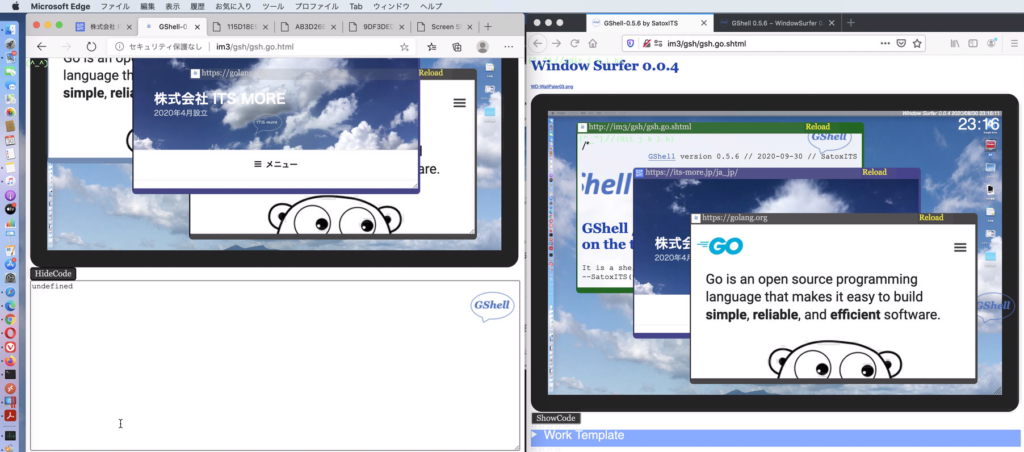Image resolution: width=1024 pixels, height=452 pixels.
Task: Toggle ShowCode button in right page
Action: (555, 418)
